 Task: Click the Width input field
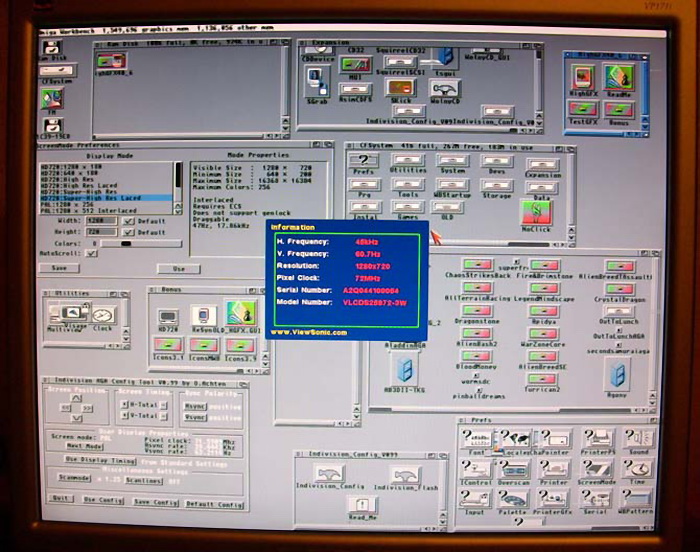click(x=101, y=221)
